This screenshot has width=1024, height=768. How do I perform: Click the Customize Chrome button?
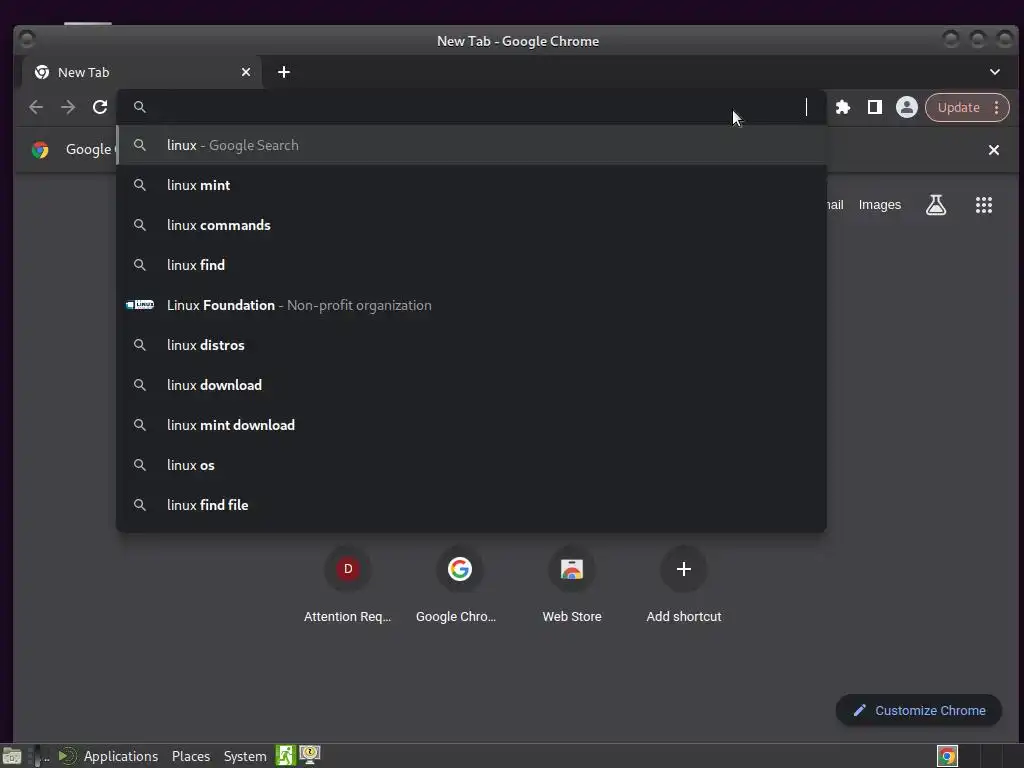[918, 710]
